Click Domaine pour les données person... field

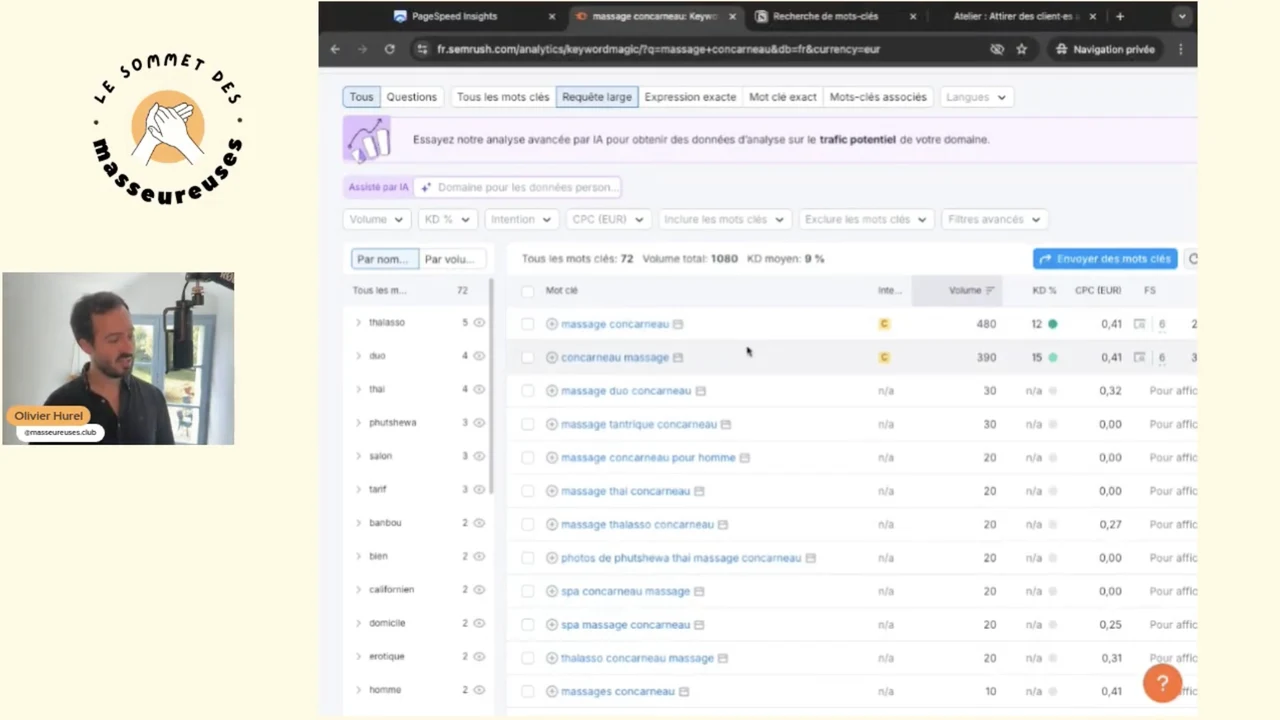[519, 187]
